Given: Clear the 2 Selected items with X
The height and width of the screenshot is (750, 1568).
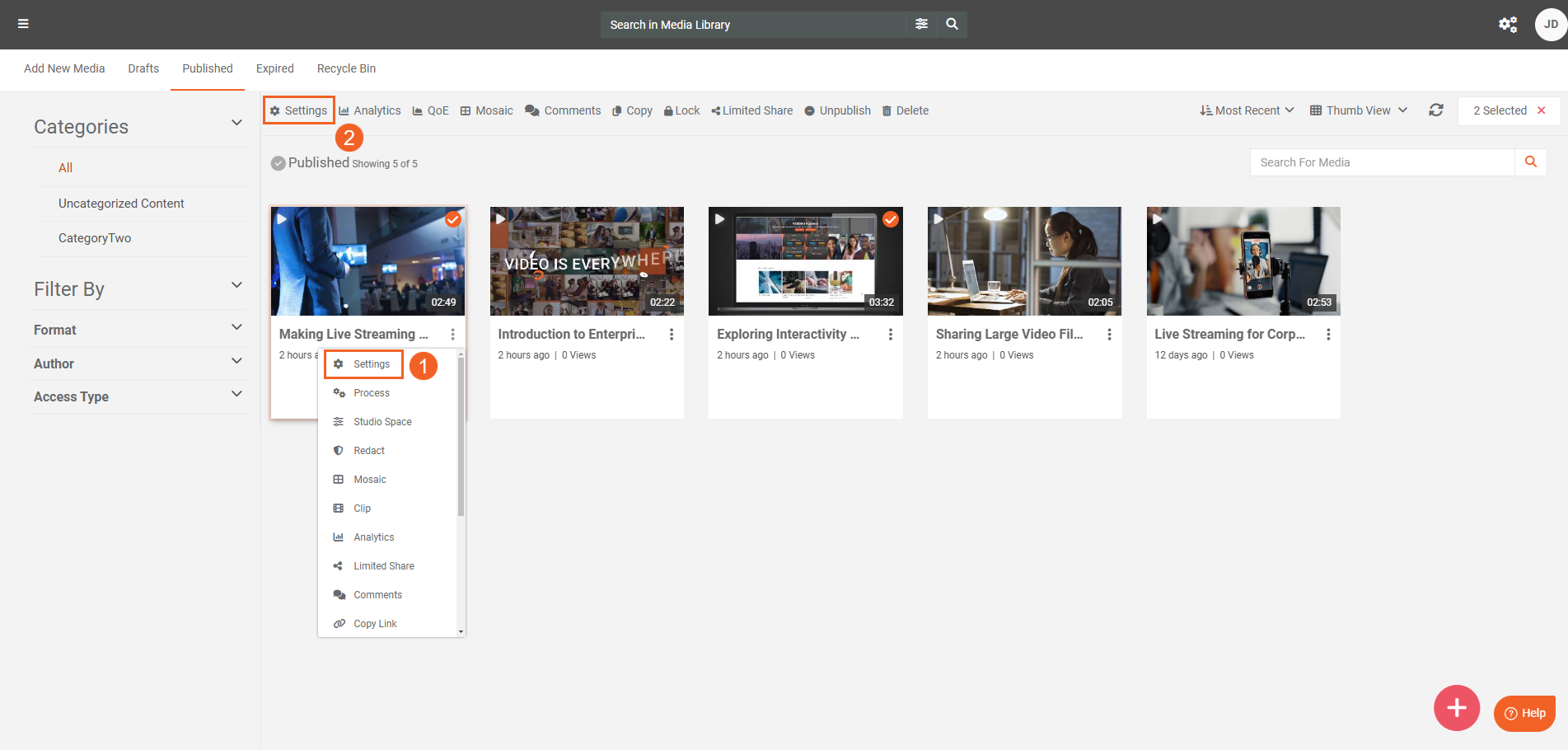Looking at the screenshot, I should 1541,110.
